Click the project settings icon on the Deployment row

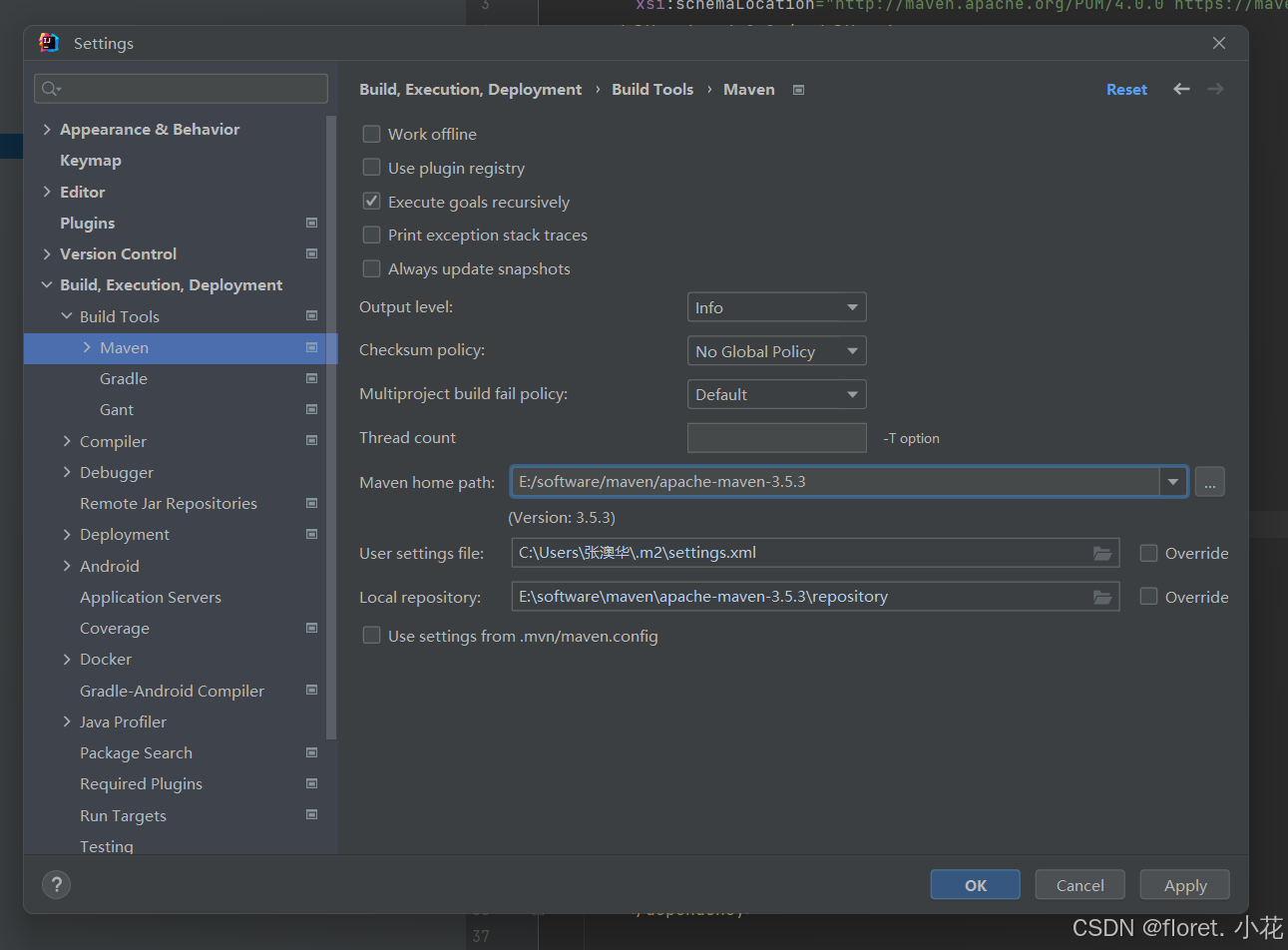click(x=311, y=534)
